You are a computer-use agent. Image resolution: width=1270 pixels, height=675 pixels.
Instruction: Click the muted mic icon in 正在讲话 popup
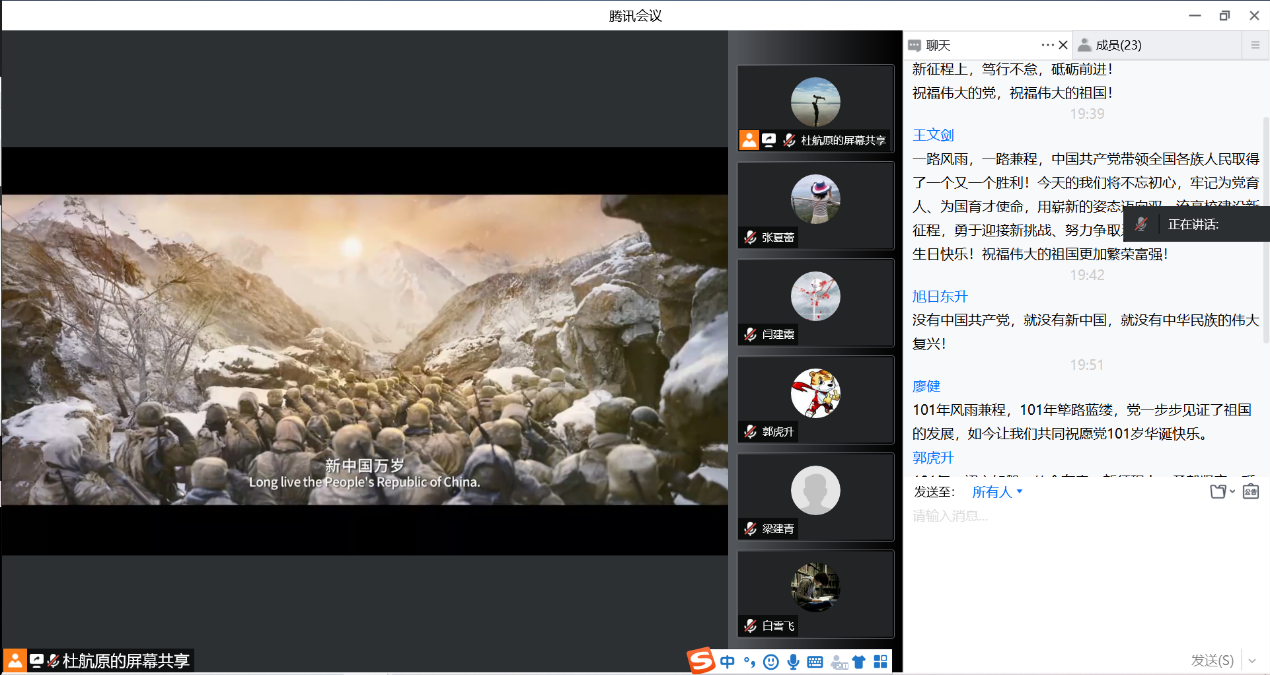[x=1141, y=224]
